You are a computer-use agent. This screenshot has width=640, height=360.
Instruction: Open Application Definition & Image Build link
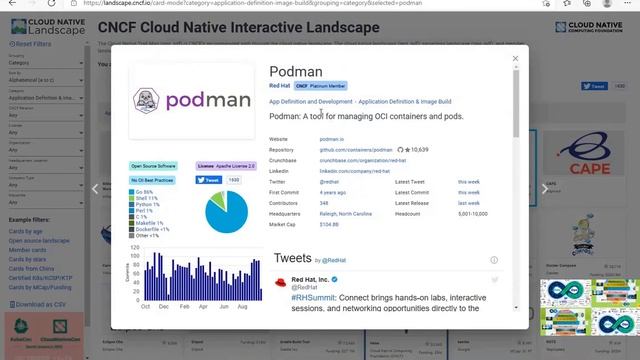[405, 102]
